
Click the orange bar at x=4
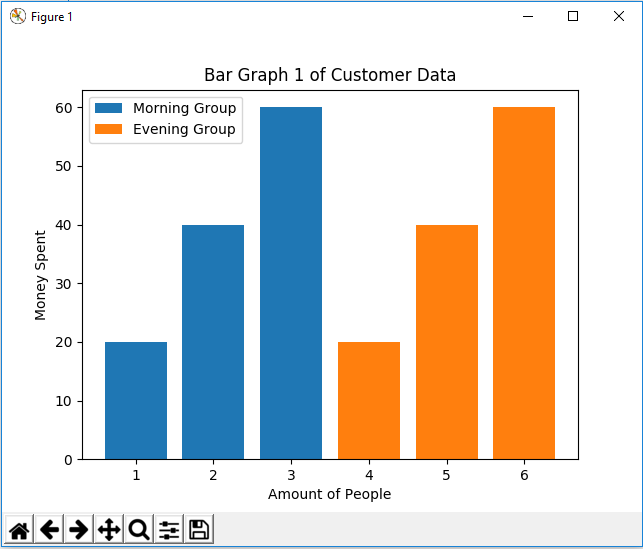(369, 401)
